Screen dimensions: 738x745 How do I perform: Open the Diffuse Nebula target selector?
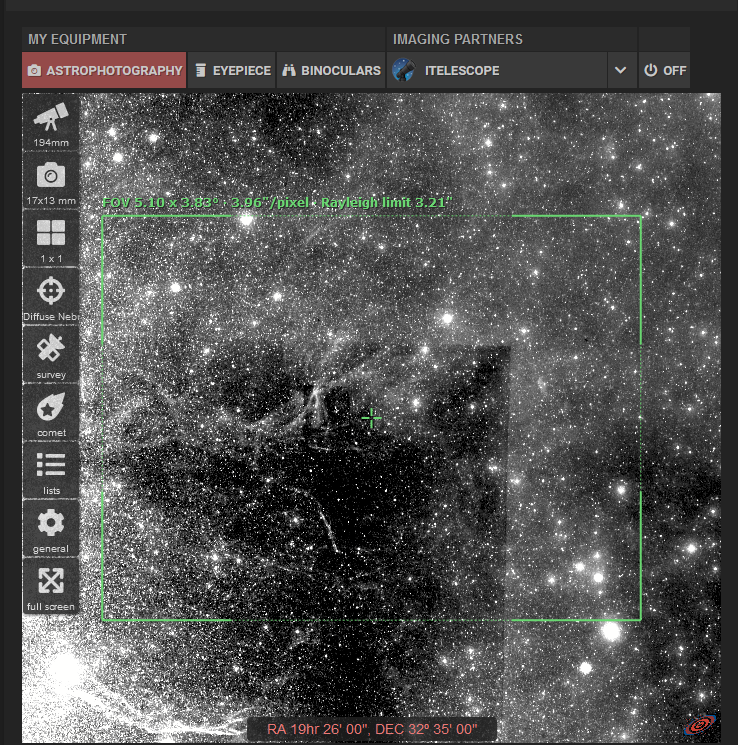pos(51,297)
